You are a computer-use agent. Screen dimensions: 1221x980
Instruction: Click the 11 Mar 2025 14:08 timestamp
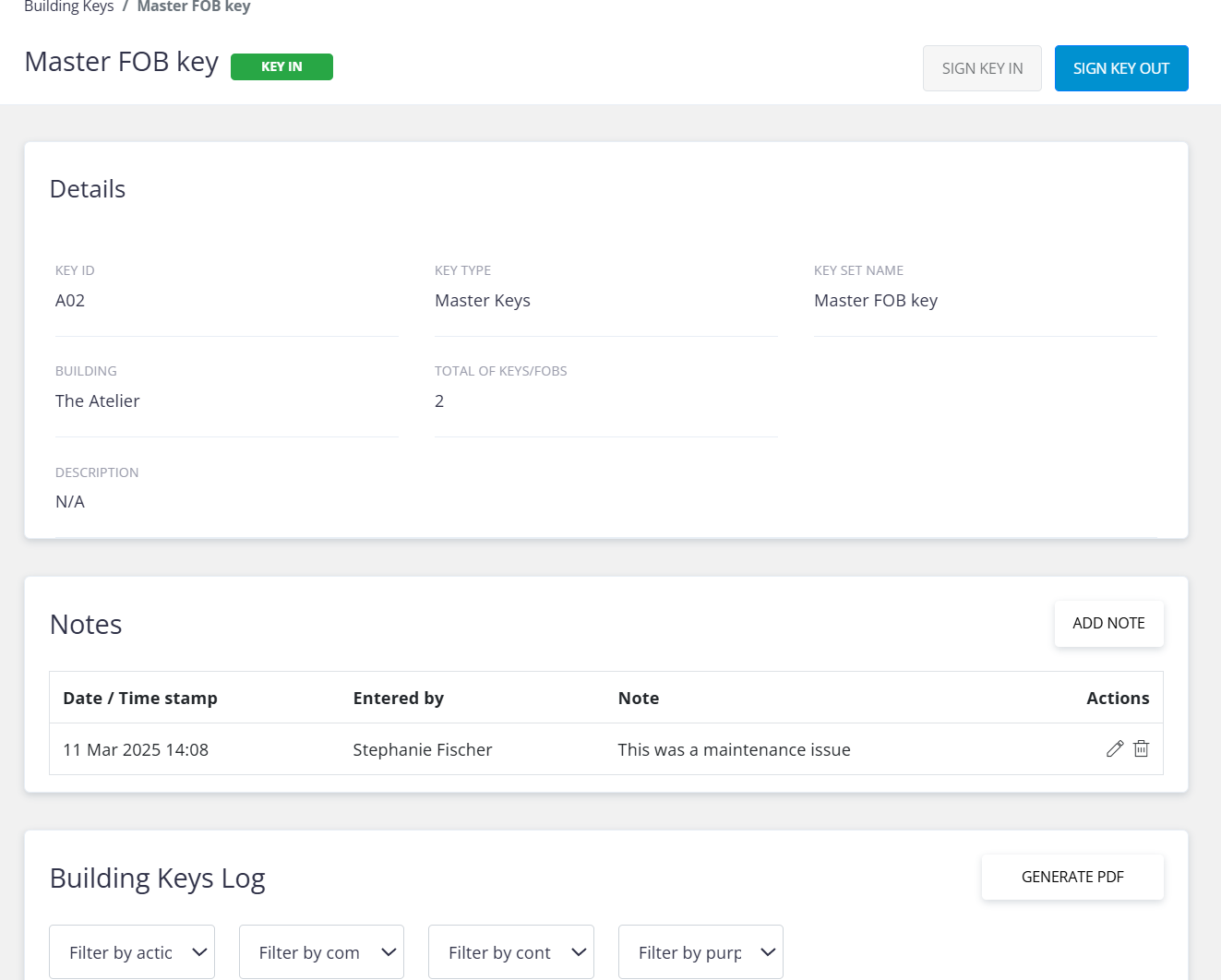point(136,750)
